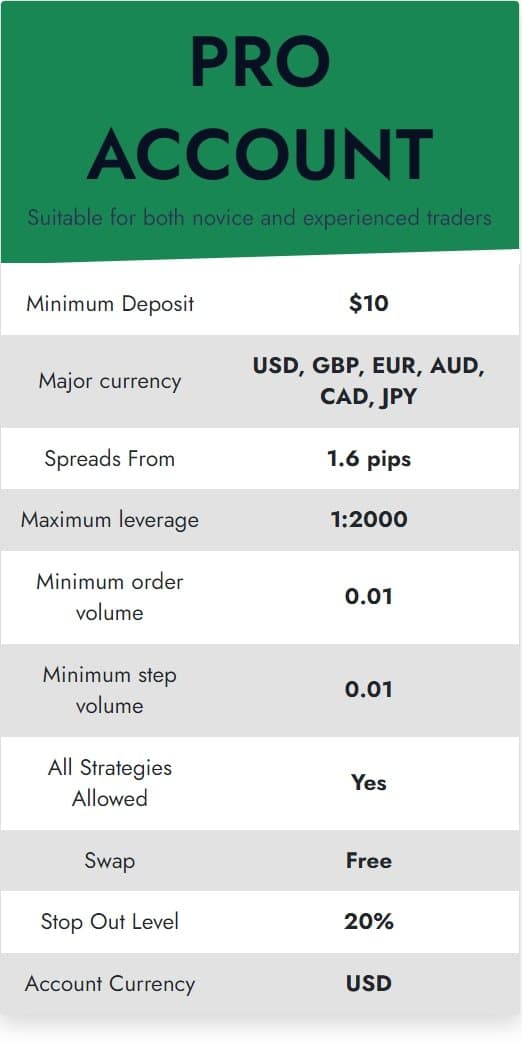Click the PRO ACCOUNT heading
522x1044 pixels.
tap(260, 107)
